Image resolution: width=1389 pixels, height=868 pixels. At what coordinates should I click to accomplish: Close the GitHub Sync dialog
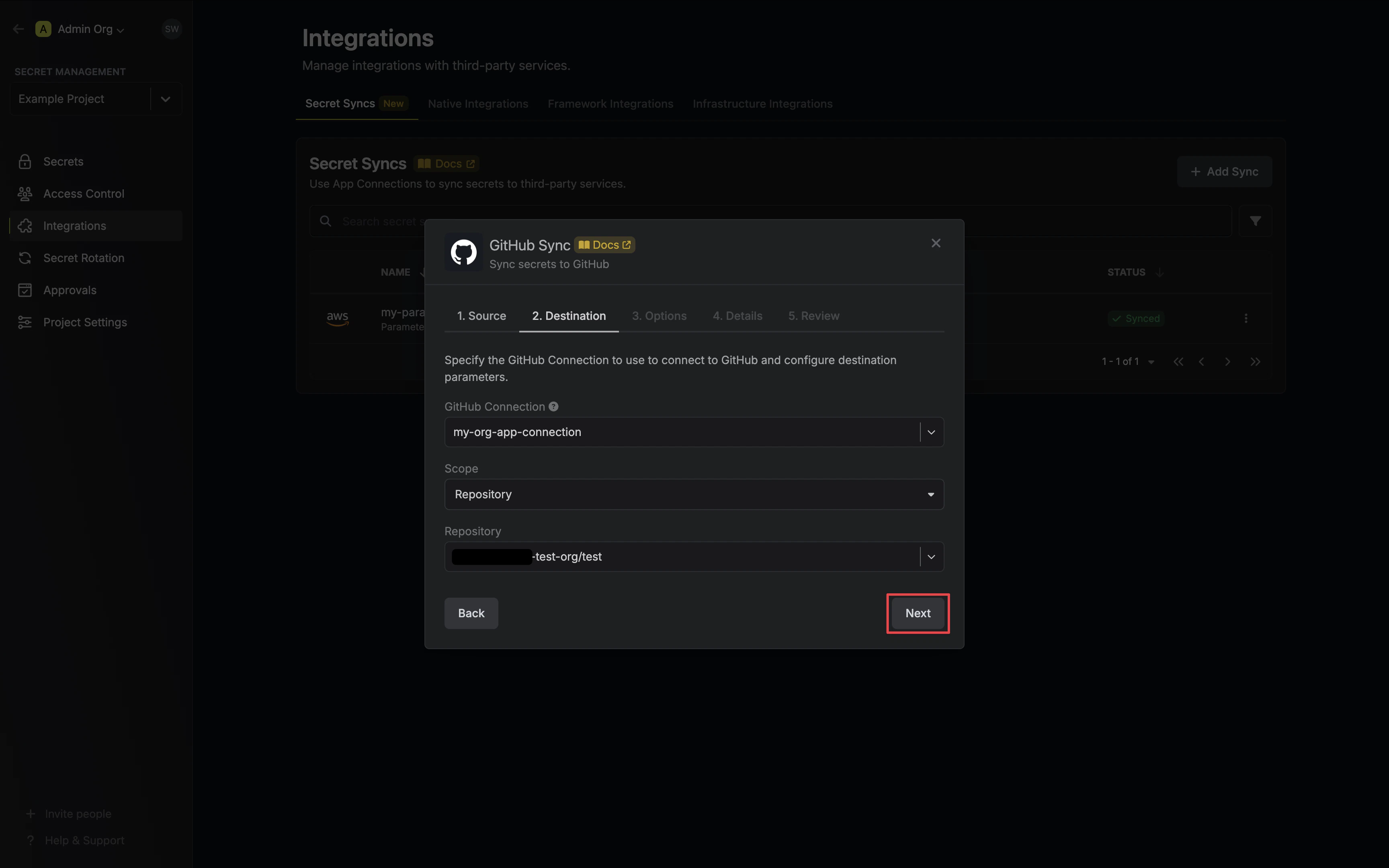pos(936,244)
